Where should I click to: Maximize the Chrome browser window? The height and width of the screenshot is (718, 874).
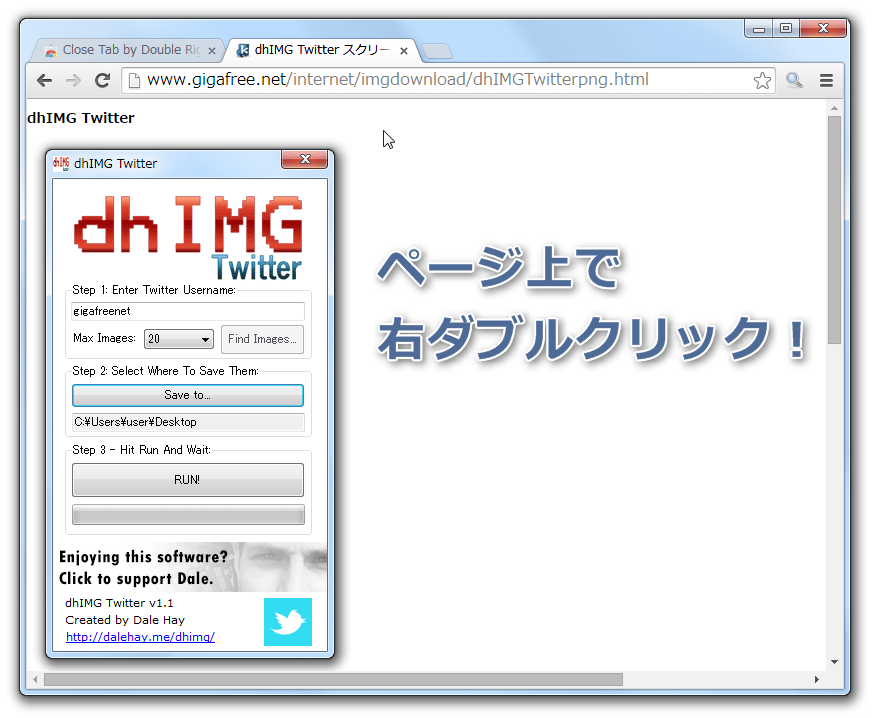(786, 28)
